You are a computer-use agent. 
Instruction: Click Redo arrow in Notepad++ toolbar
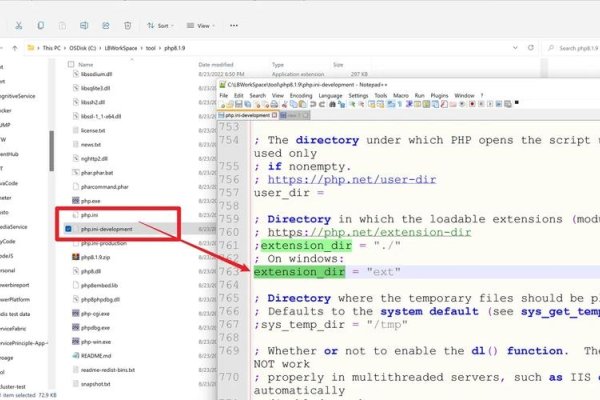point(322,104)
